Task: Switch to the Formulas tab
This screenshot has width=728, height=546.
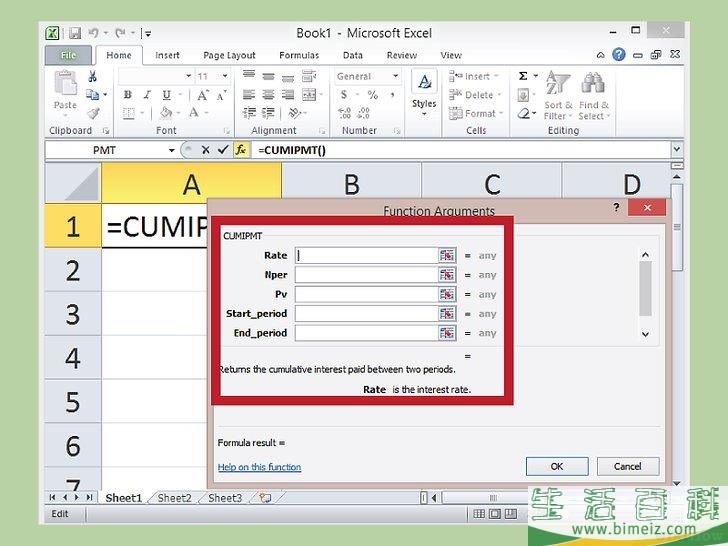Action: 299,55
